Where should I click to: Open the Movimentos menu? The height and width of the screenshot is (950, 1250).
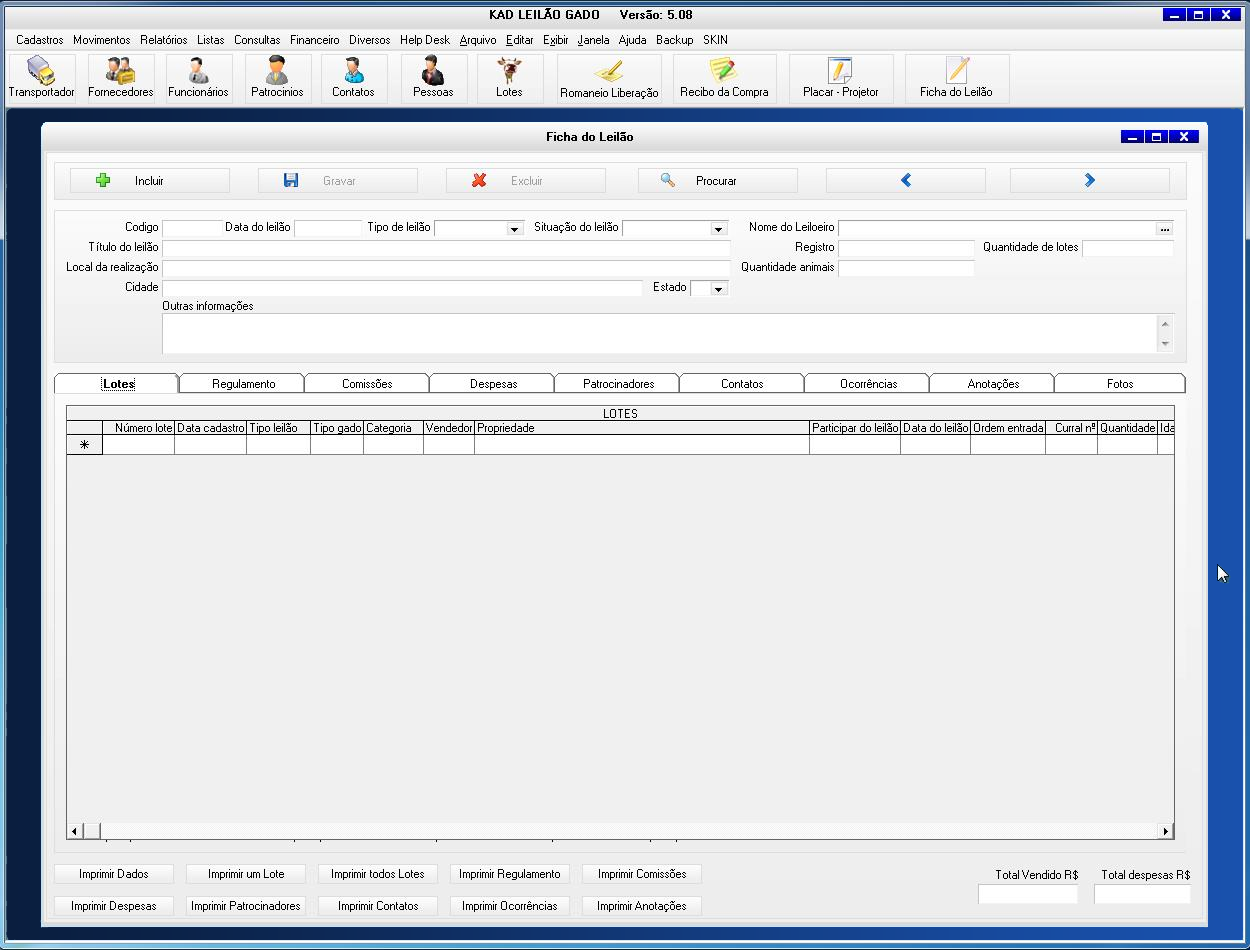click(x=102, y=40)
